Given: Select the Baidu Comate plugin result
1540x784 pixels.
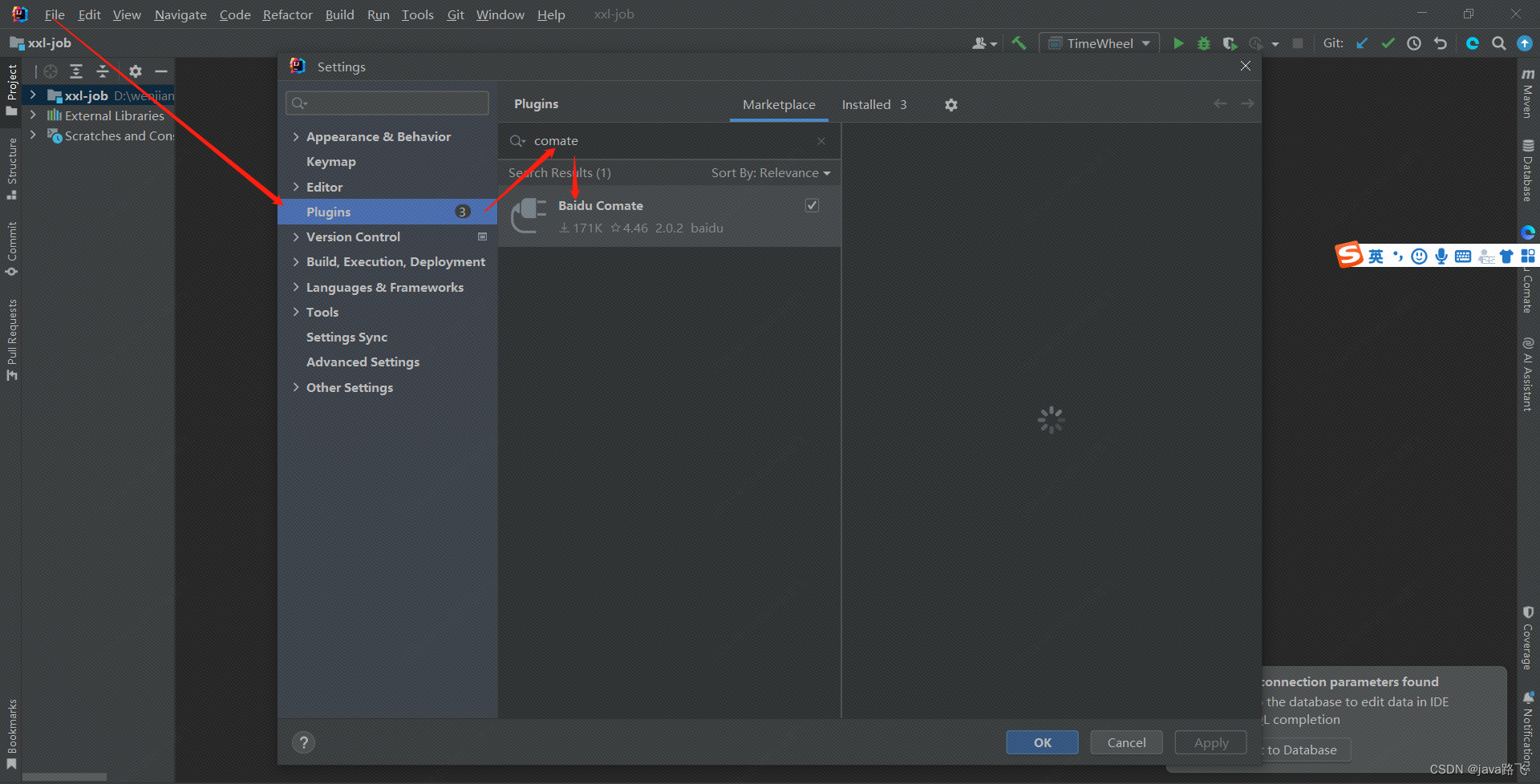Looking at the screenshot, I should tap(670, 216).
